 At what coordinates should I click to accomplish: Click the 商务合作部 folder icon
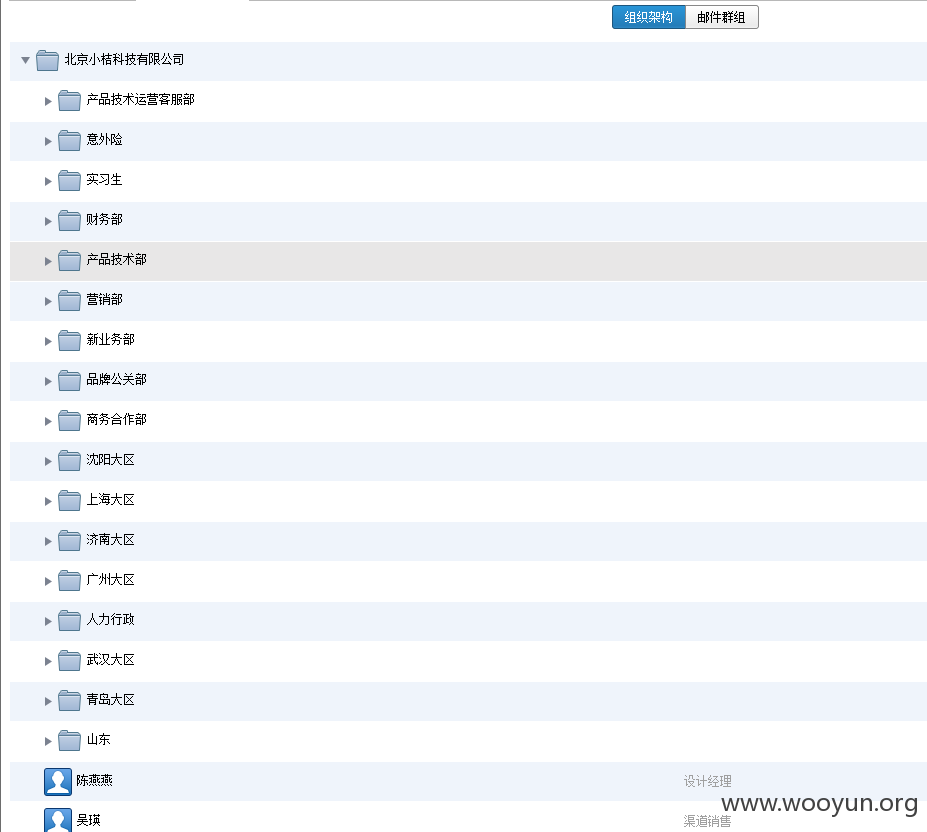point(69,420)
